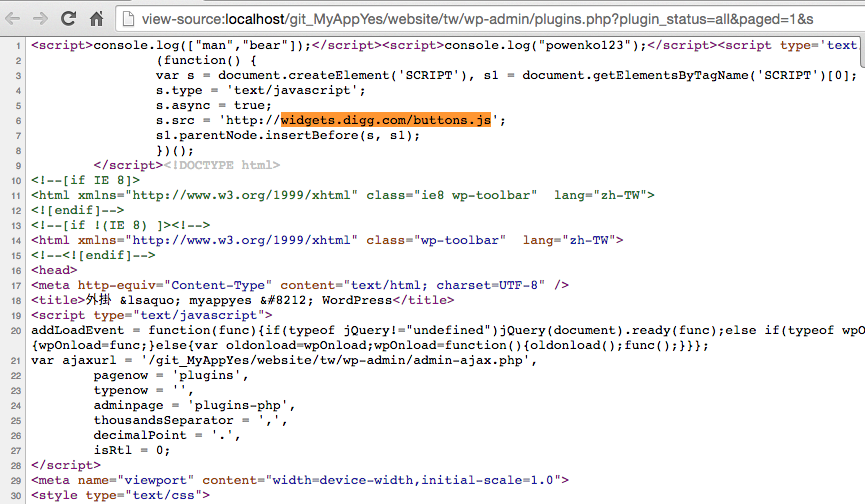Click the s.type = 'text/javascript'; line
This screenshot has width=865, height=504.
click(x=260, y=90)
